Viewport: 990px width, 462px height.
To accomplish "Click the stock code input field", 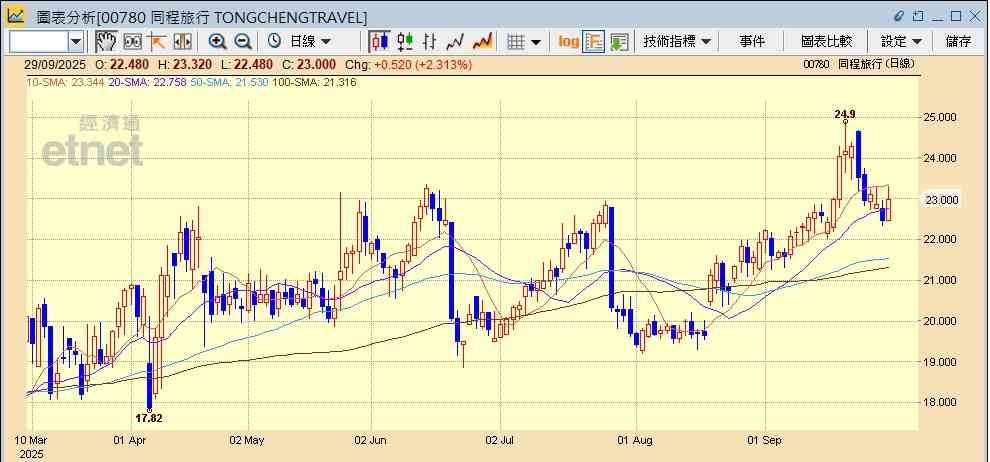I will click(38, 42).
